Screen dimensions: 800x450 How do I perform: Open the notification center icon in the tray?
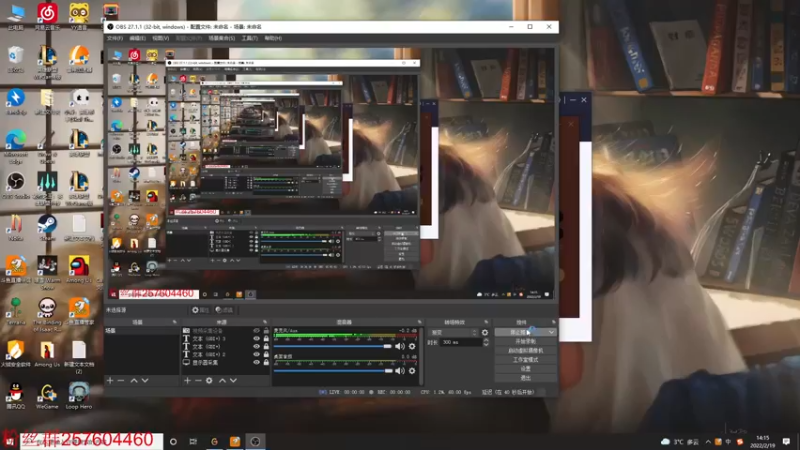(x=786, y=441)
